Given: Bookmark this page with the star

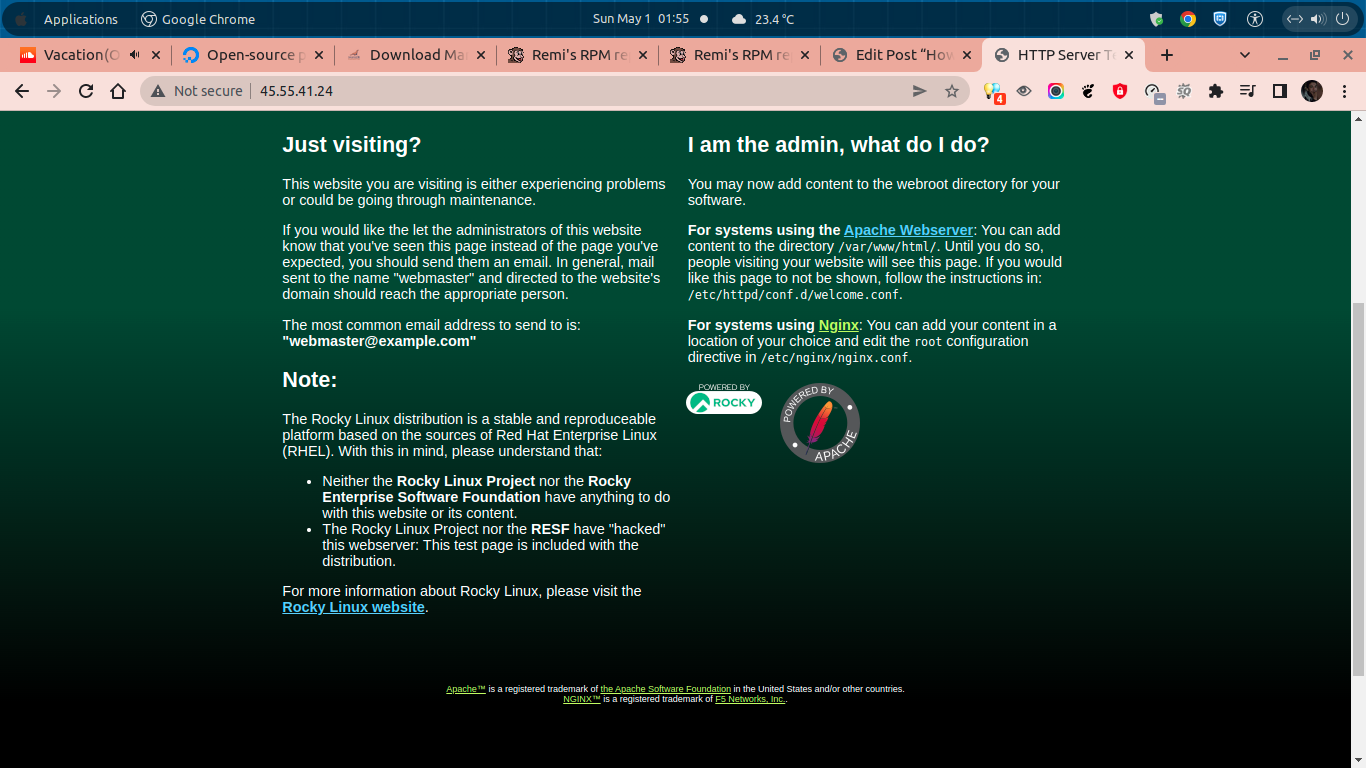Looking at the screenshot, I should (952, 91).
